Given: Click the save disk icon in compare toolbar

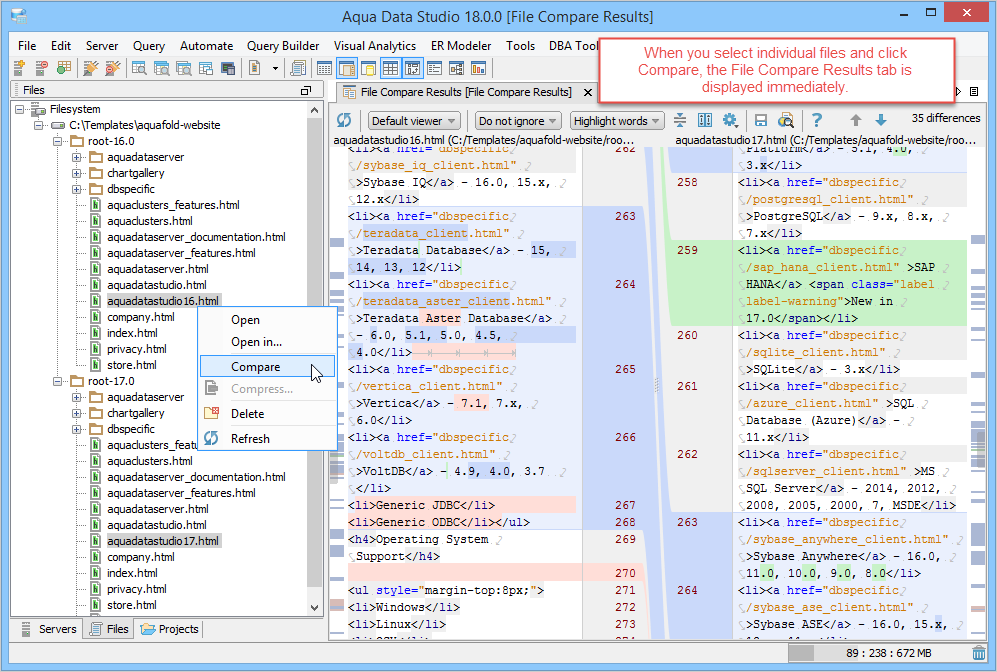Looking at the screenshot, I should pos(761,120).
